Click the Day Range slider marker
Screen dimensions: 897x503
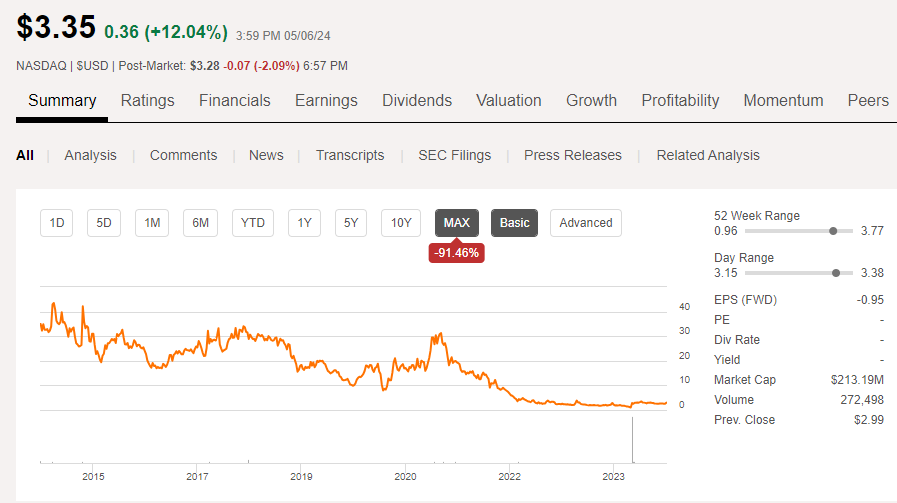[x=835, y=273]
